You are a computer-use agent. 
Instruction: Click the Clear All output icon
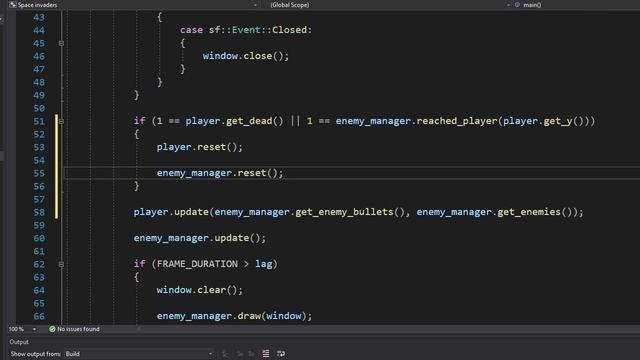point(266,354)
